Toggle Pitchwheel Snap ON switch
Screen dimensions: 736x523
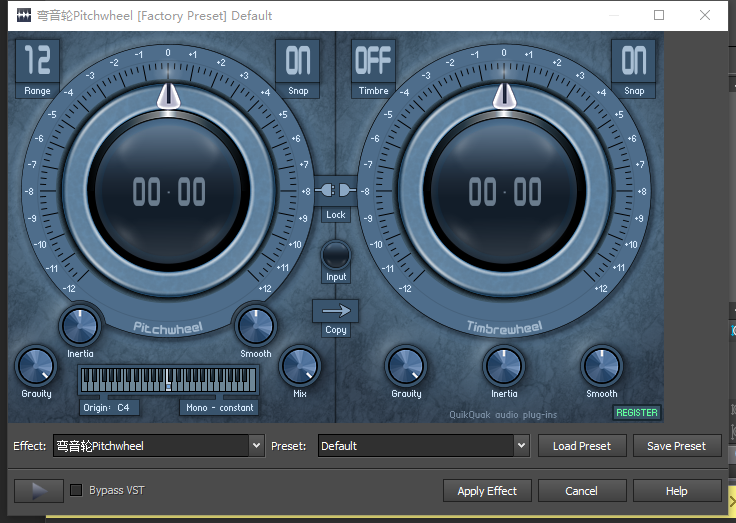pyautogui.click(x=298, y=61)
